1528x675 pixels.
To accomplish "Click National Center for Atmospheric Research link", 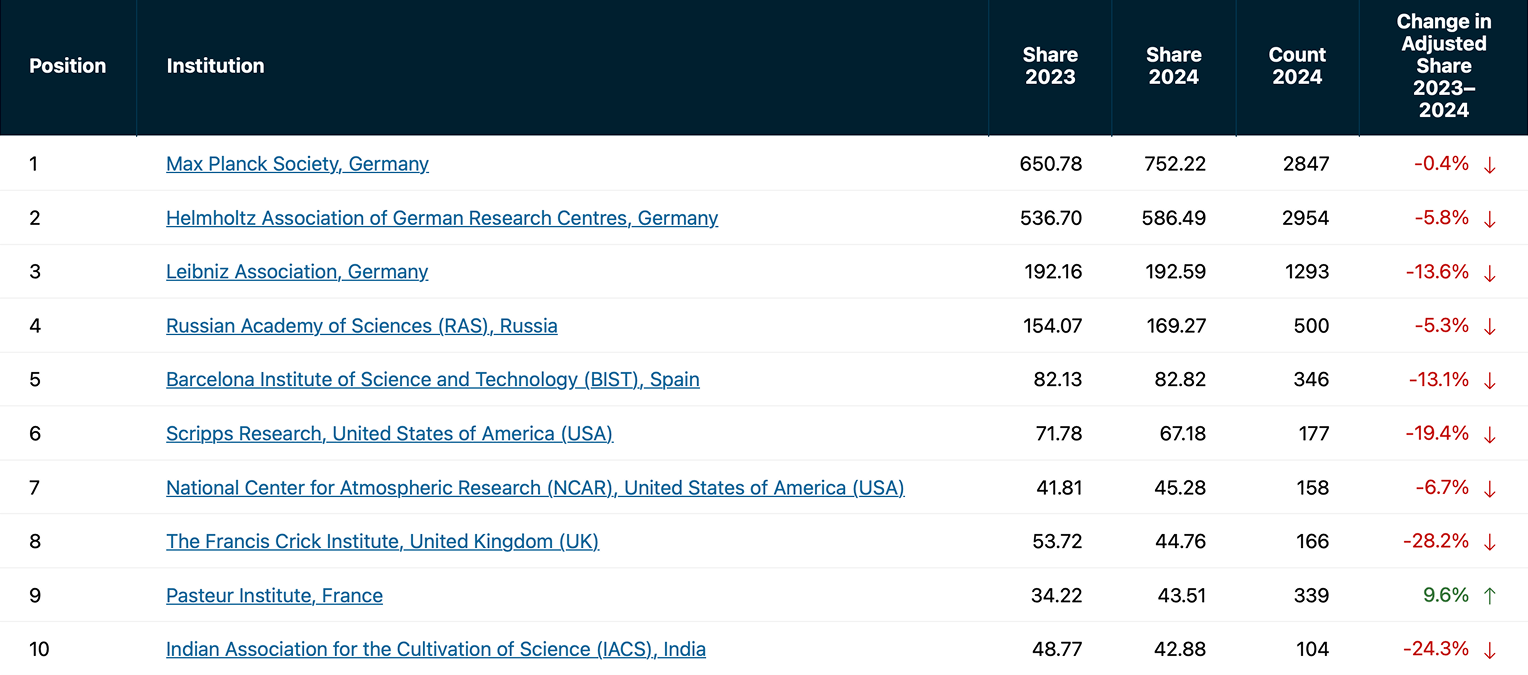I will point(535,488).
